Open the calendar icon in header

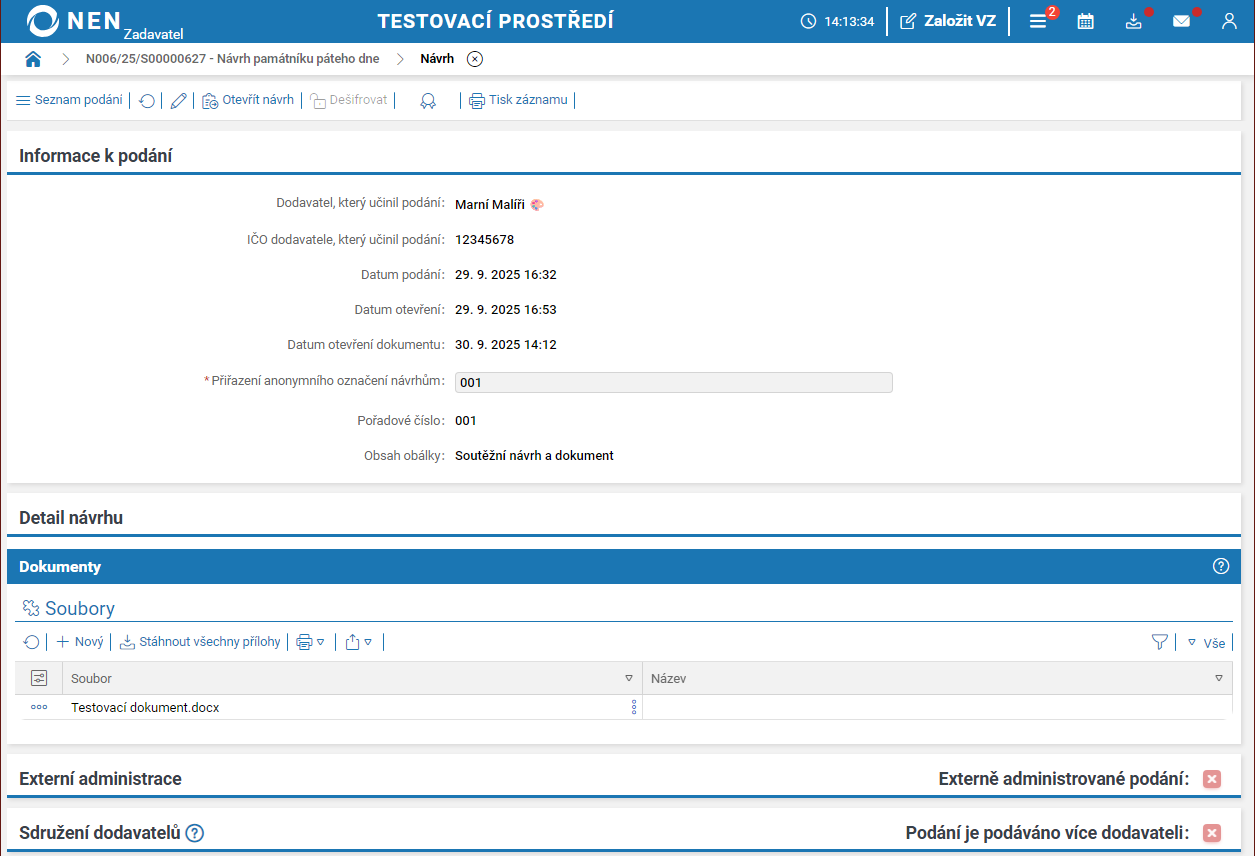pyautogui.click(x=1085, y=21)
